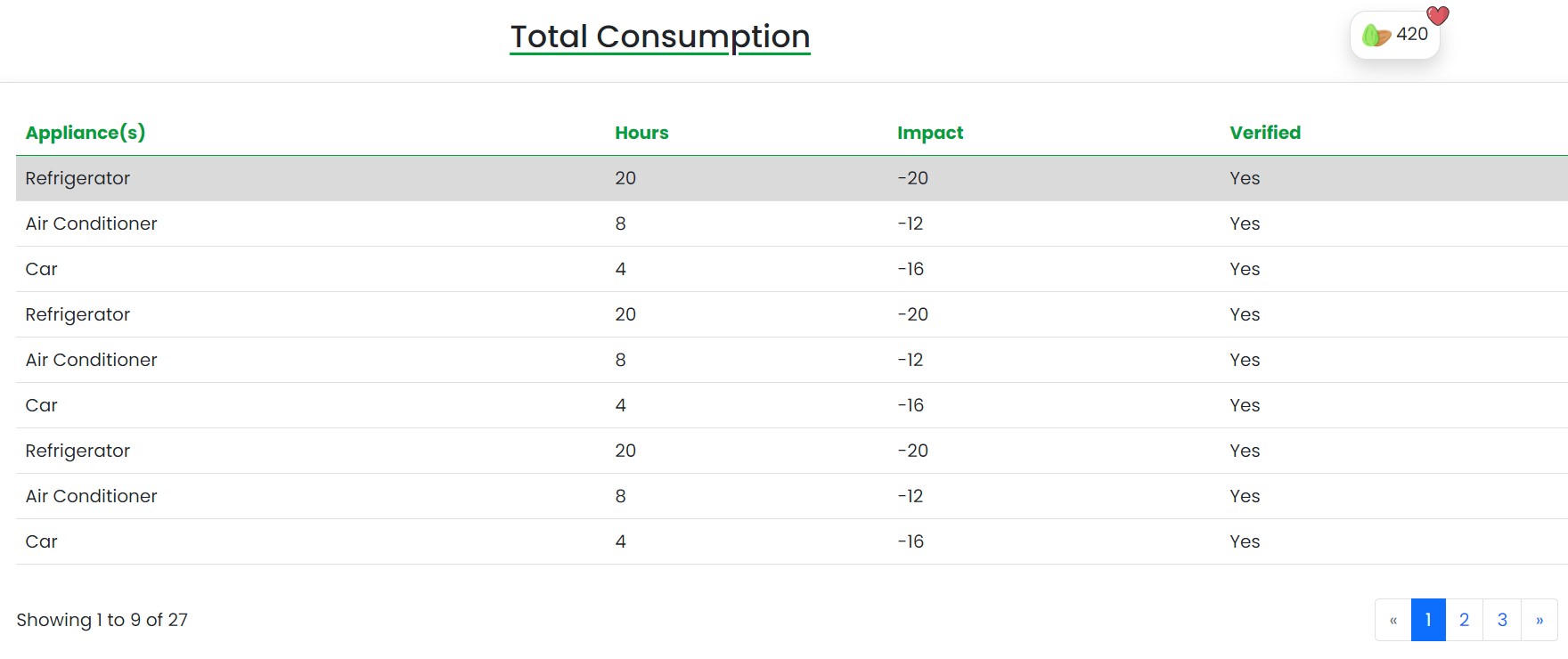Click the last Car row

42,541
